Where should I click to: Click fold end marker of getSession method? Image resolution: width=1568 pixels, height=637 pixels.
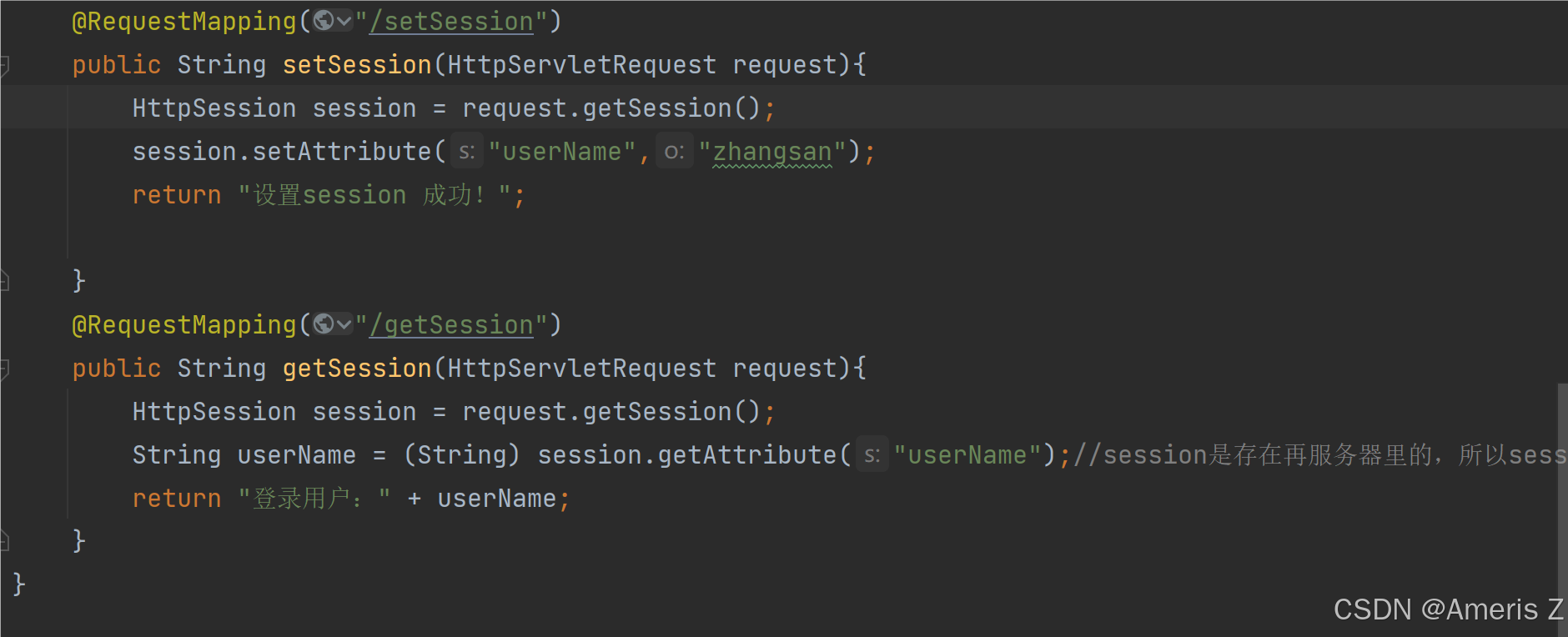pos(4,541)
